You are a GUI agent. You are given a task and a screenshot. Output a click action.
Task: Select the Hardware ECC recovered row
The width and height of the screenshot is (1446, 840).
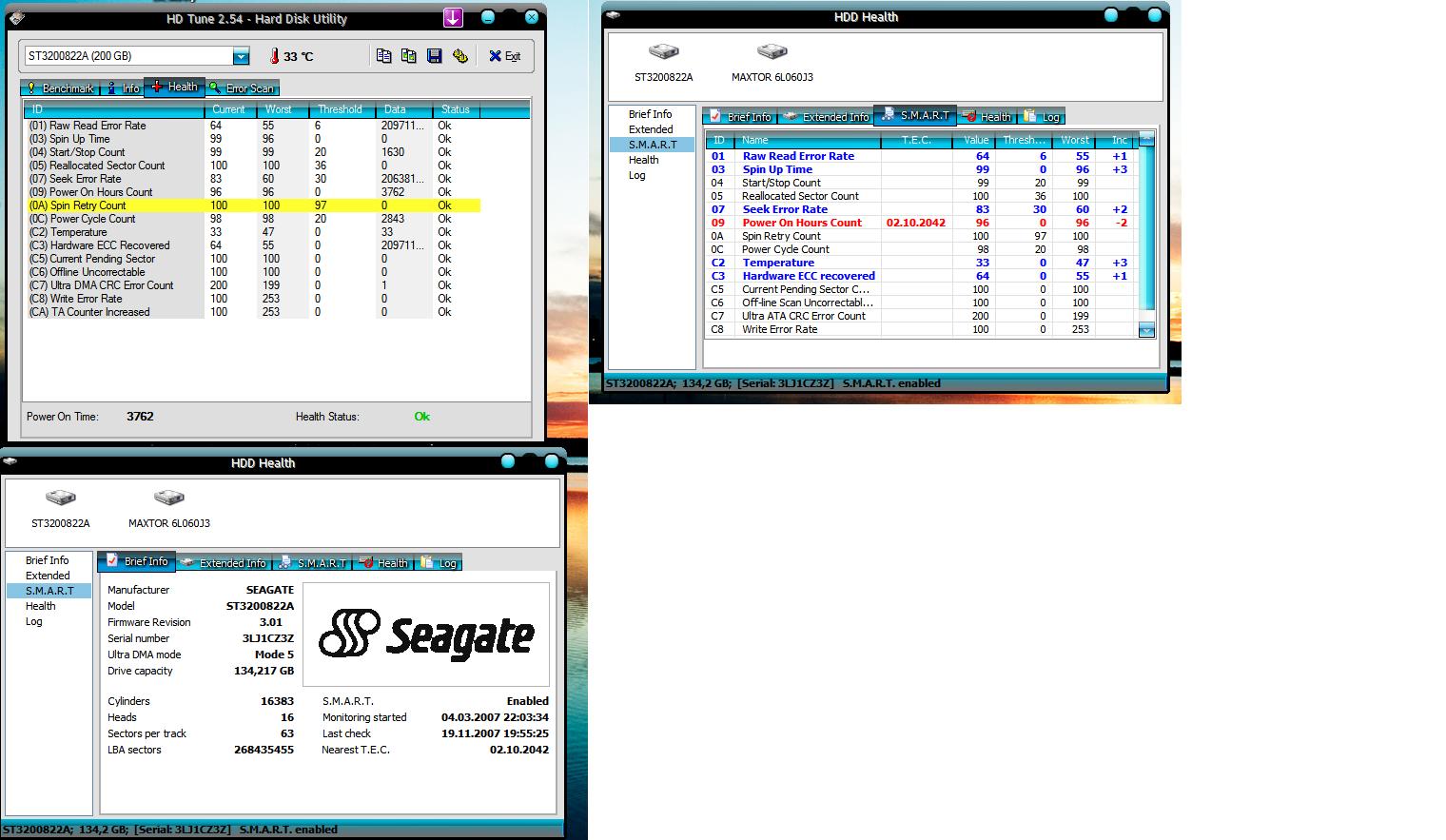[x=921, y=276]
